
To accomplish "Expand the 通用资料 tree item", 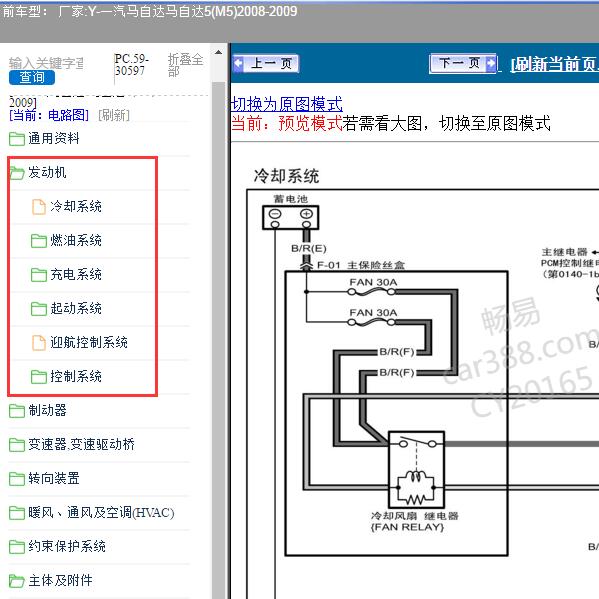I will coord(53,139).
